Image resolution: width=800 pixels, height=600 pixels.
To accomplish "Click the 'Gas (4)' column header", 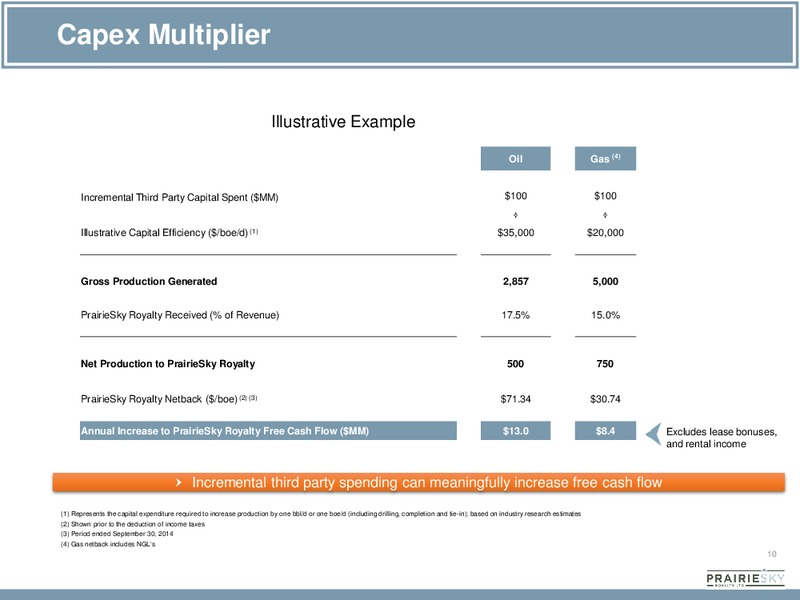I will point(605,158).
